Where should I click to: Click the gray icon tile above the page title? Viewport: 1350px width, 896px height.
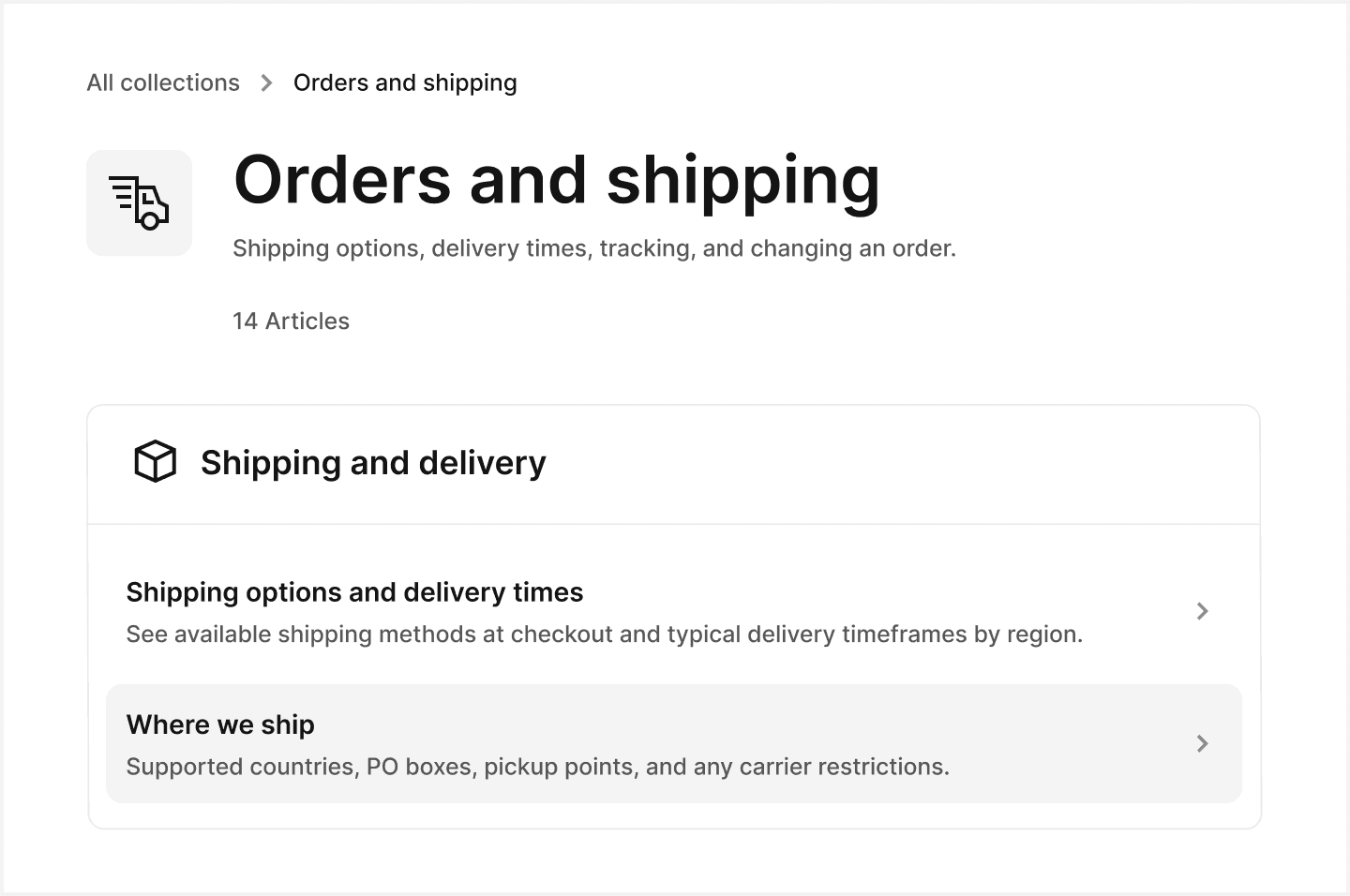pyautogui.click(x=139, y=202)
